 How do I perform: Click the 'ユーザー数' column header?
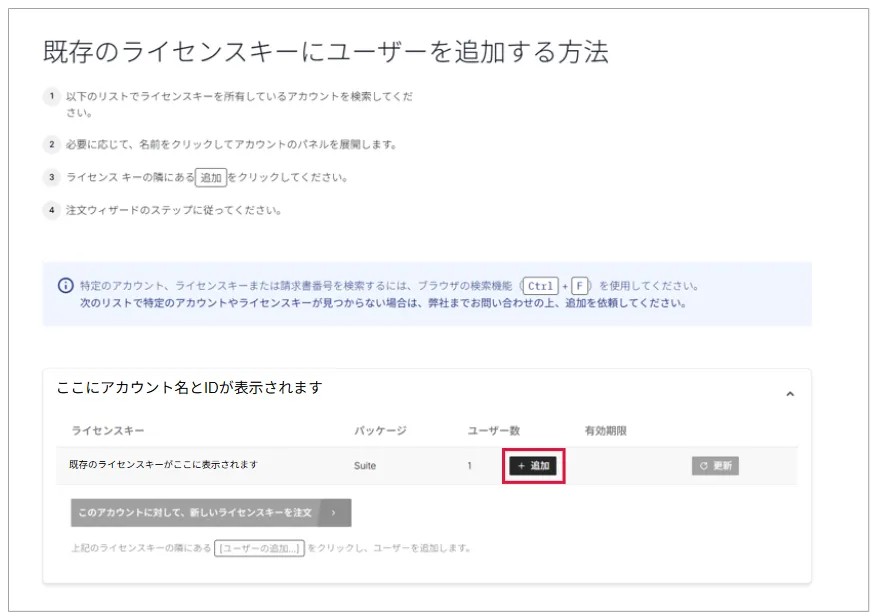click(x=494, y=431)
